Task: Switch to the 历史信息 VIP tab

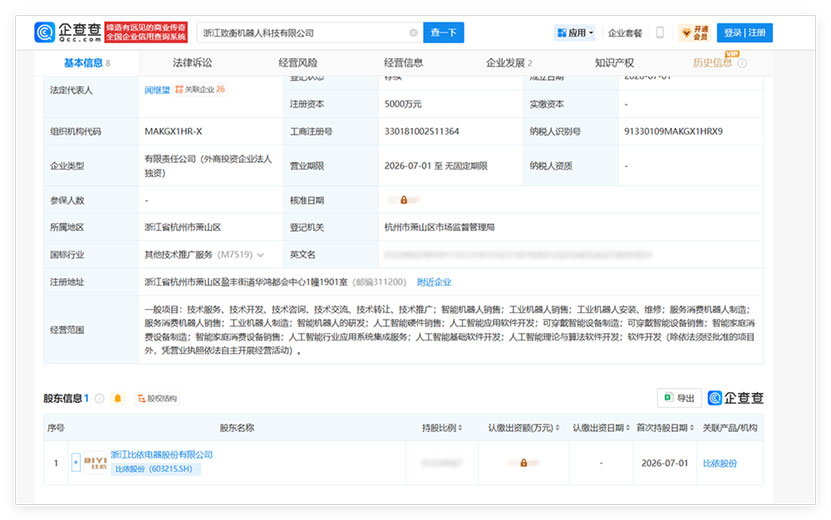Action: 712,63
